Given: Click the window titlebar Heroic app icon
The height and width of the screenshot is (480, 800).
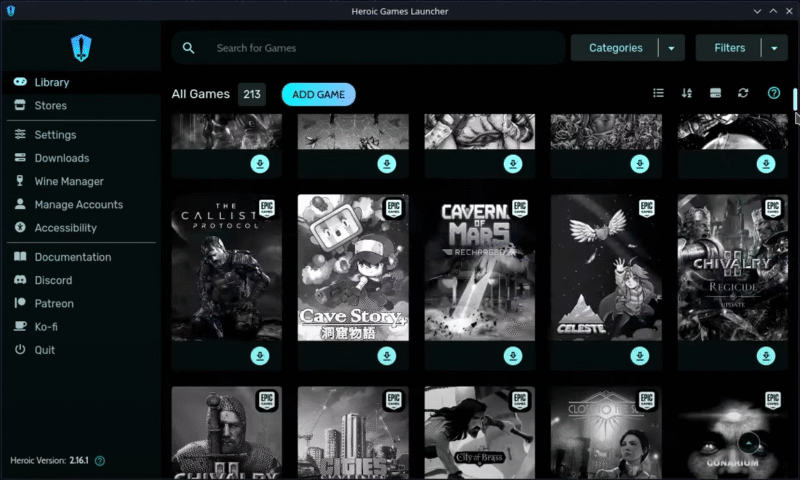Looking at the screenshot, I should [x=11, y=11].
